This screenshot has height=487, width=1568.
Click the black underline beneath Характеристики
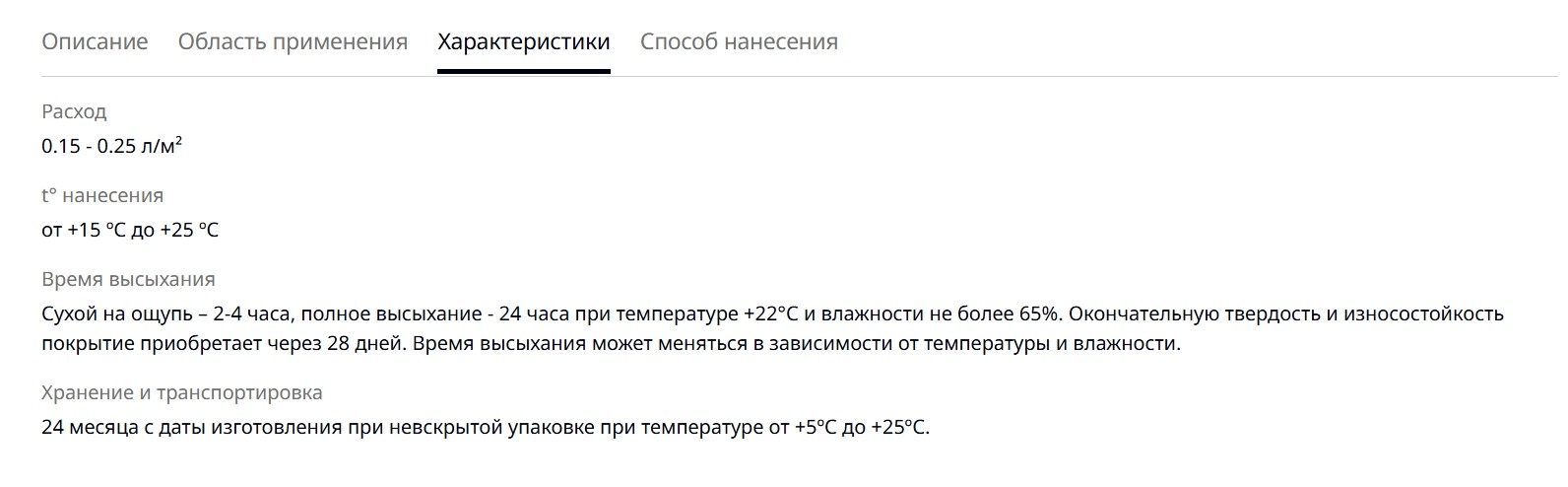pyautogui.click(x=524, y=71)
